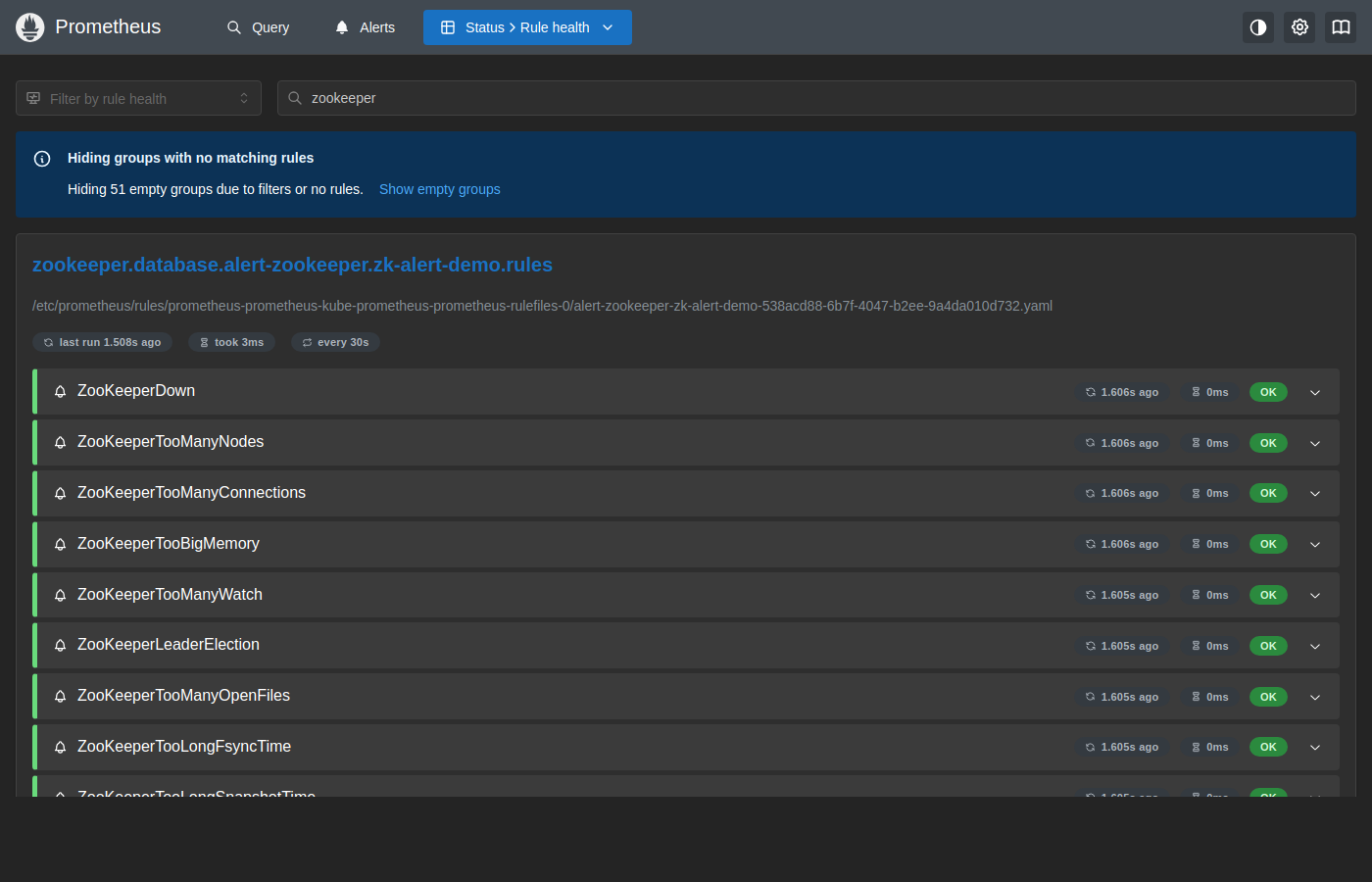1372x882 pixels.
Task: Click the OK badge on ZooKeeperTooLongFsyncTime
Action: pyautogui.click(x=1268, y=747)
